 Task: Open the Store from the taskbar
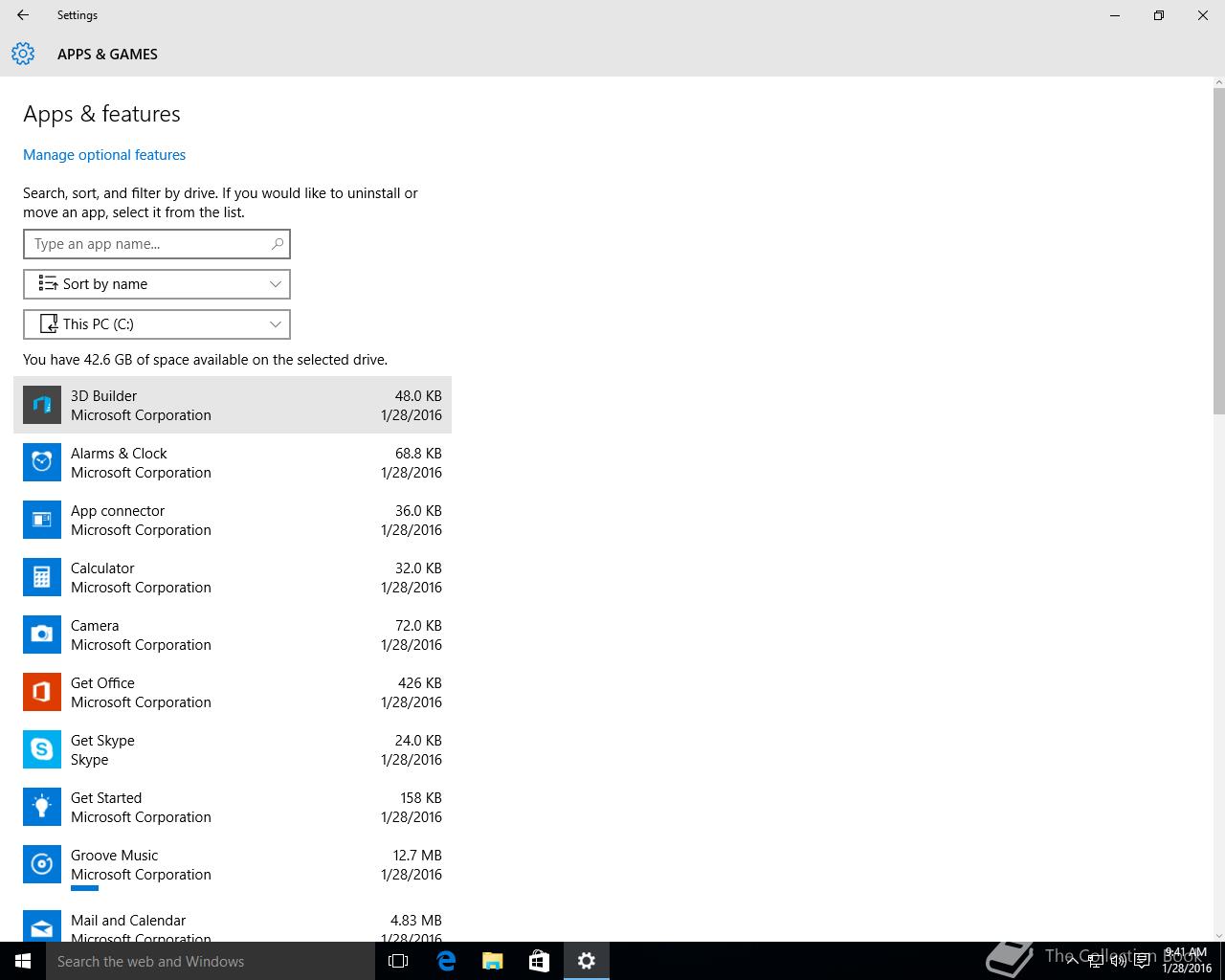540,961
